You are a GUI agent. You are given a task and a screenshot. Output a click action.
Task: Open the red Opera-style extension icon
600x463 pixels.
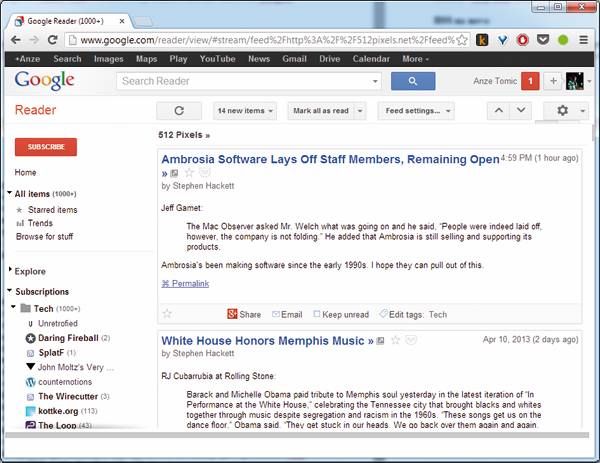pyautogui.click(x=523, y=40)
